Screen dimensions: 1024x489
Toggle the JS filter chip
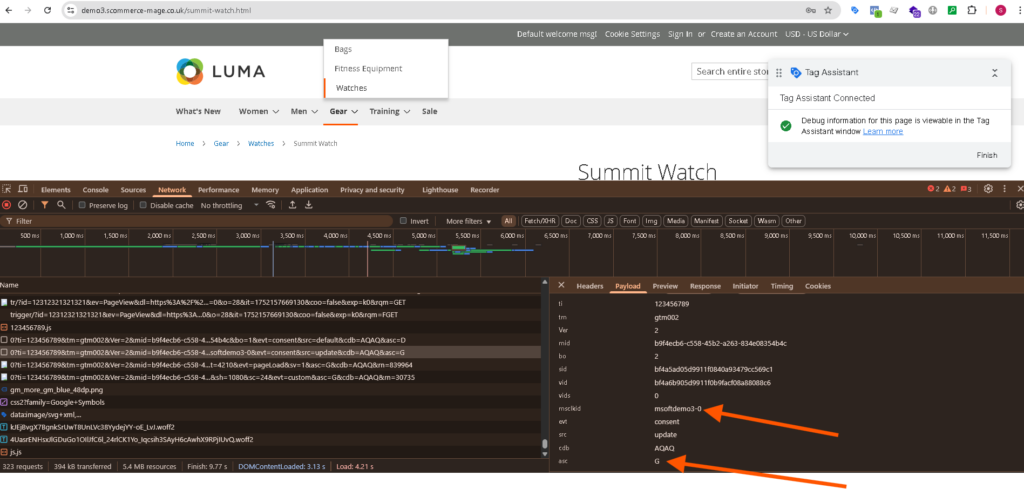[x=611, y=221]
